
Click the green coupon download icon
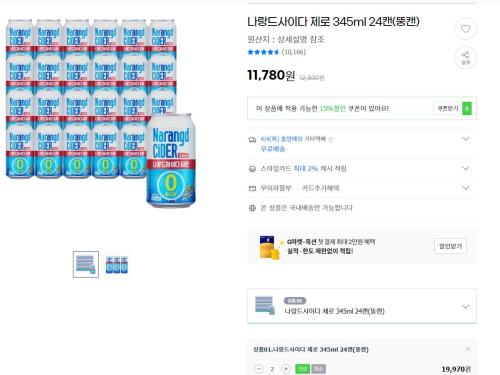[467, 108]
